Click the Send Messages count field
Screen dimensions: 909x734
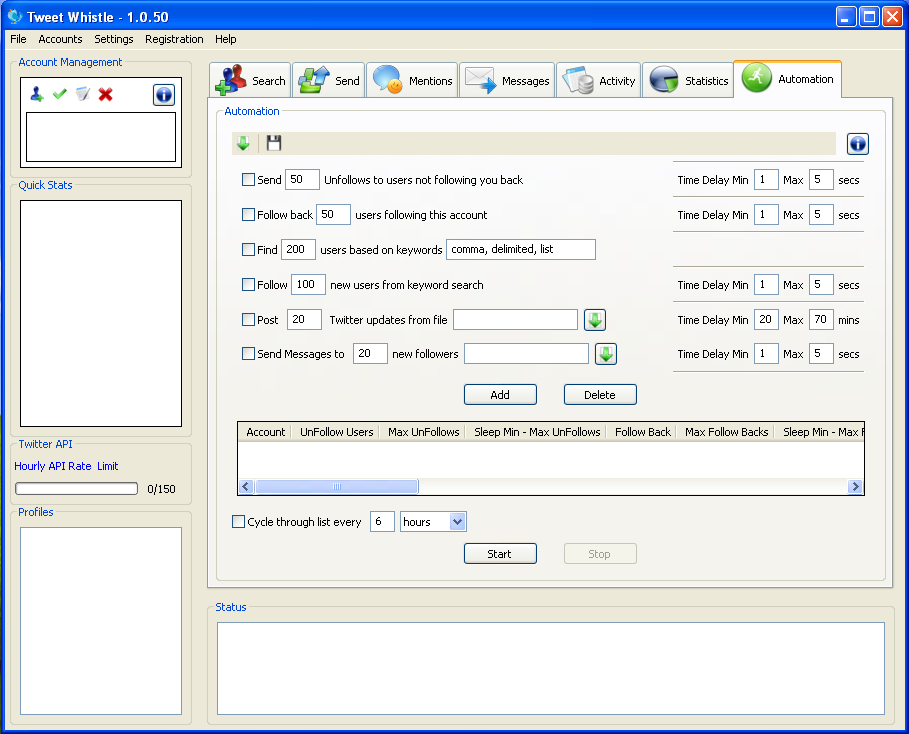coord(370,353)
